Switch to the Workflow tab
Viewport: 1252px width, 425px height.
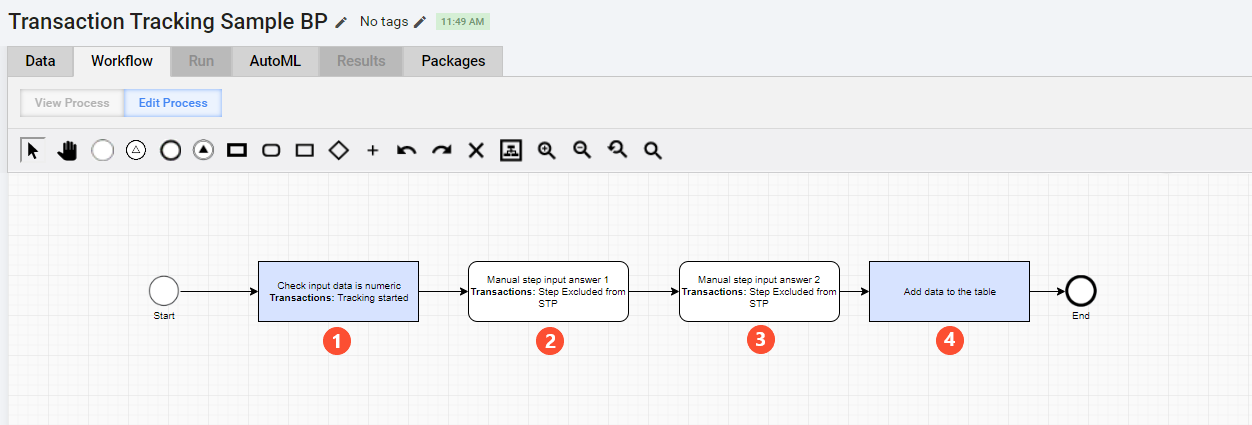click(122, 61)
